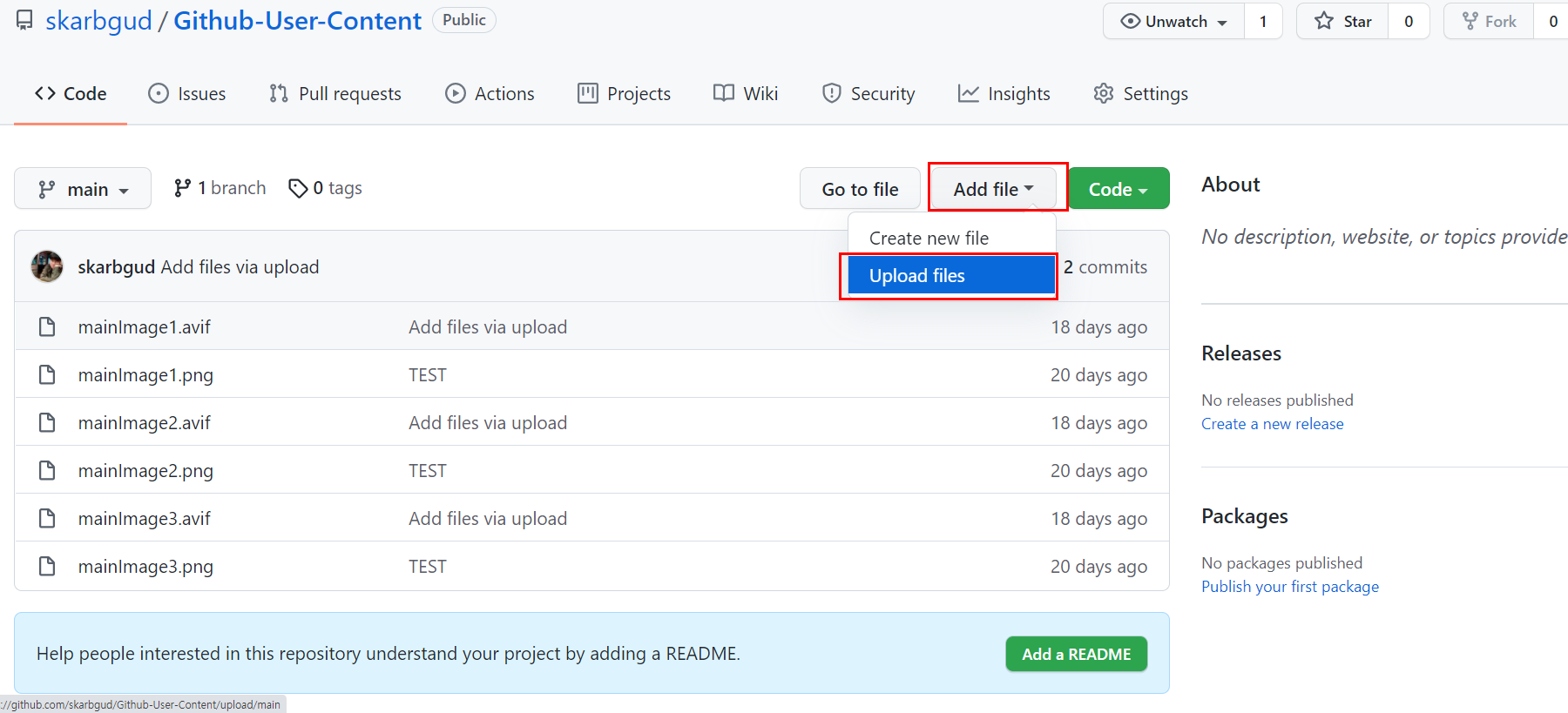Open file mainImage3.png

tap(145, 566)
